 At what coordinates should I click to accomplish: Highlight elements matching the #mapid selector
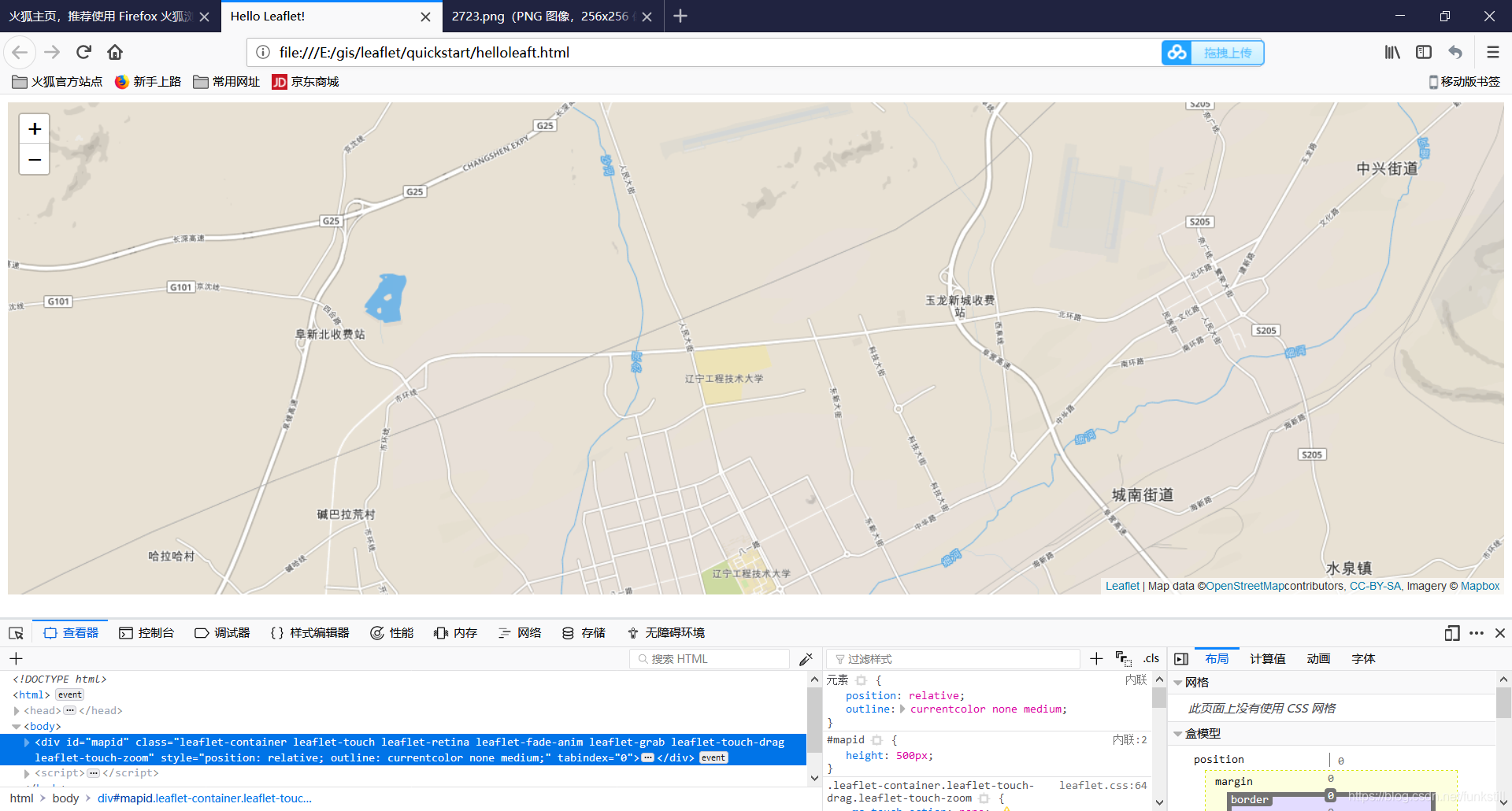[x=876, y=740]
